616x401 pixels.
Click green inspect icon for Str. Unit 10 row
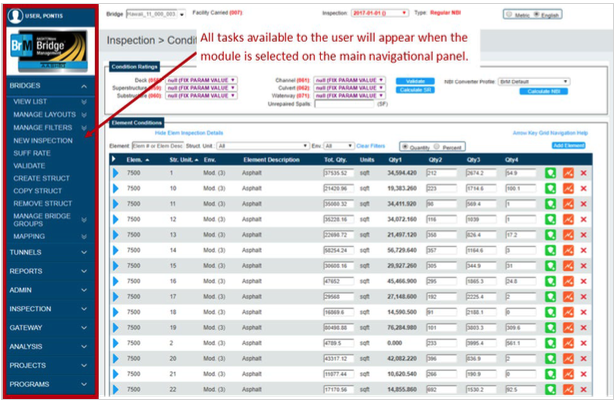tap(550, 189)
